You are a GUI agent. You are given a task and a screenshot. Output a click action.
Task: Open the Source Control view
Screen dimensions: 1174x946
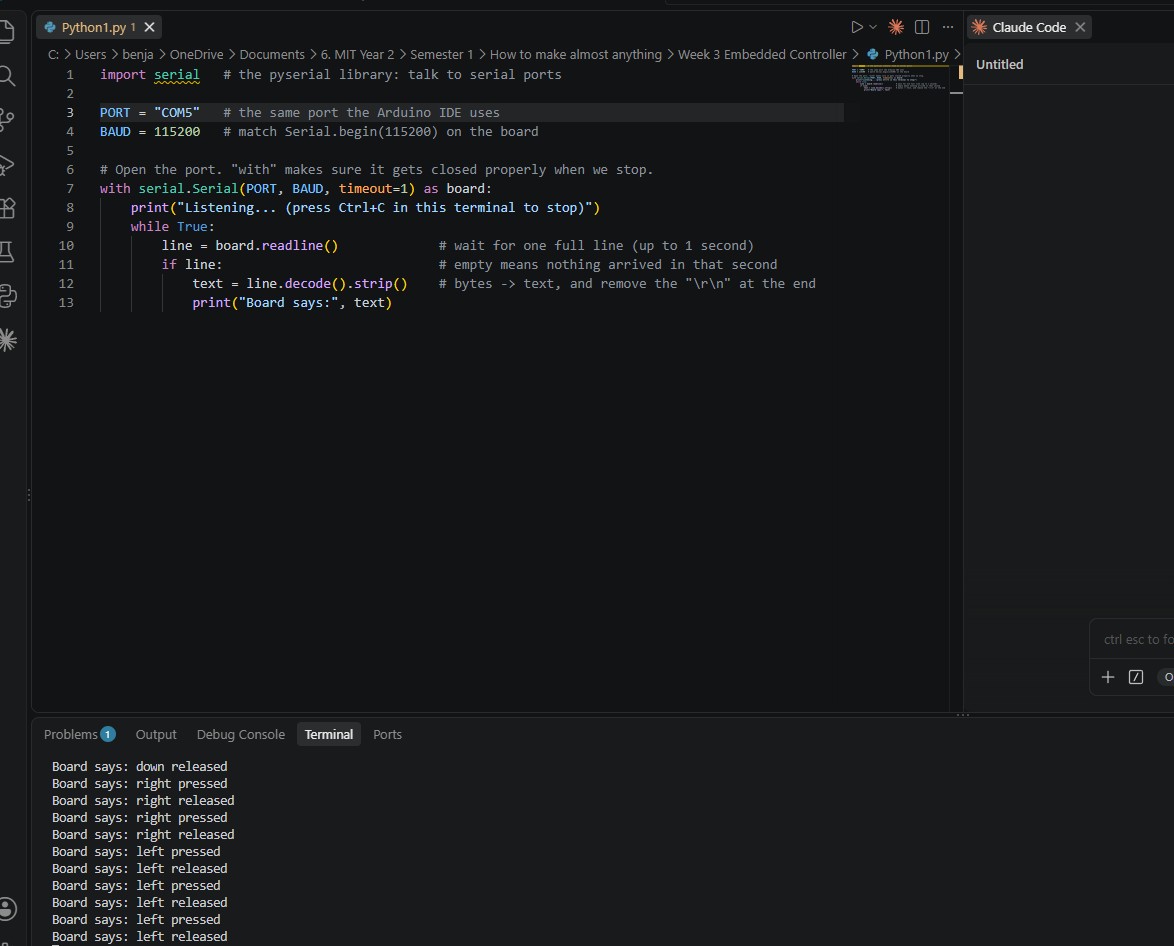pos(6,120)
